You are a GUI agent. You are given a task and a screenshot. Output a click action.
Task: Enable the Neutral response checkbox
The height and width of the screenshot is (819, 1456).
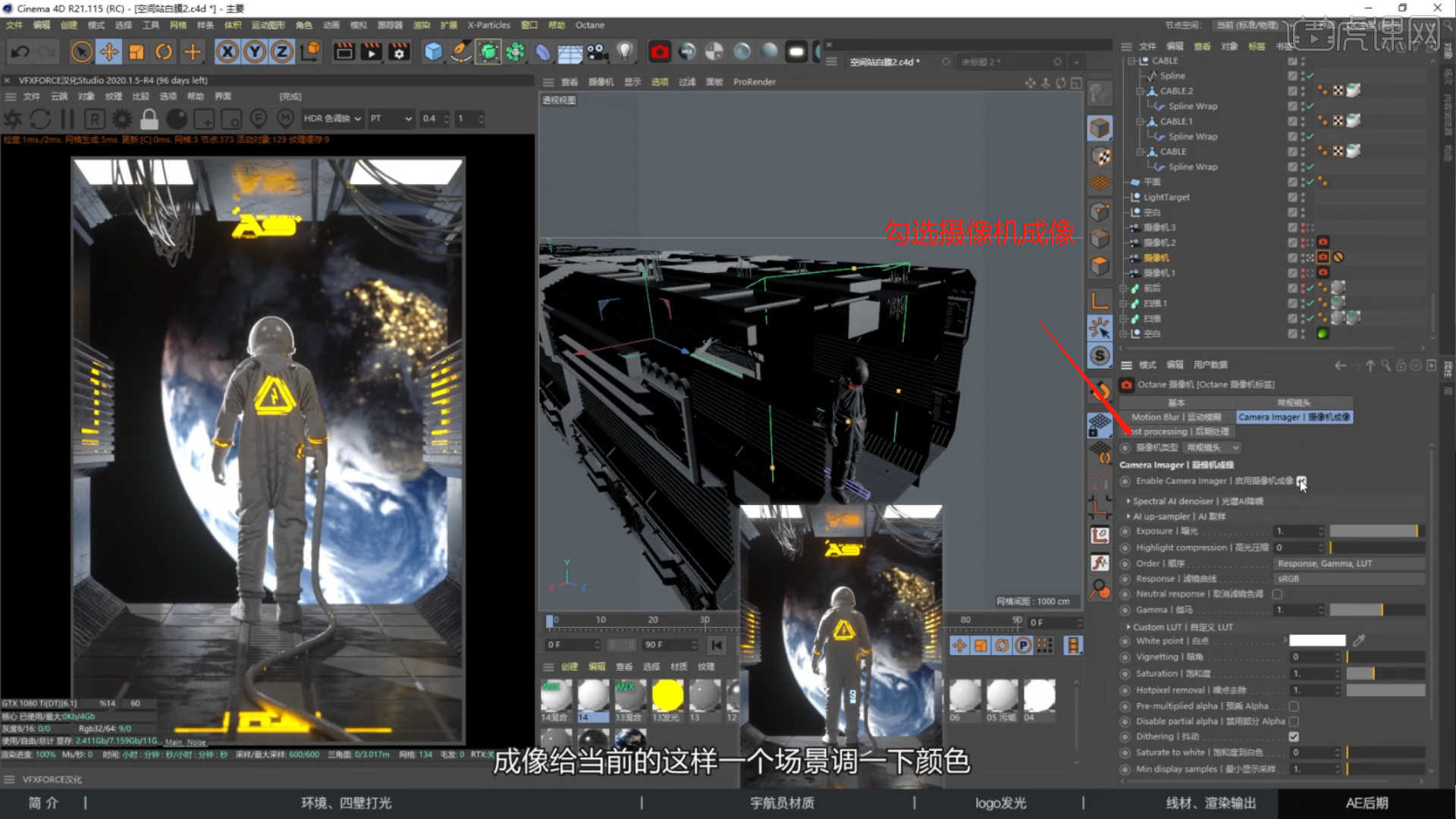point(1278,594)
